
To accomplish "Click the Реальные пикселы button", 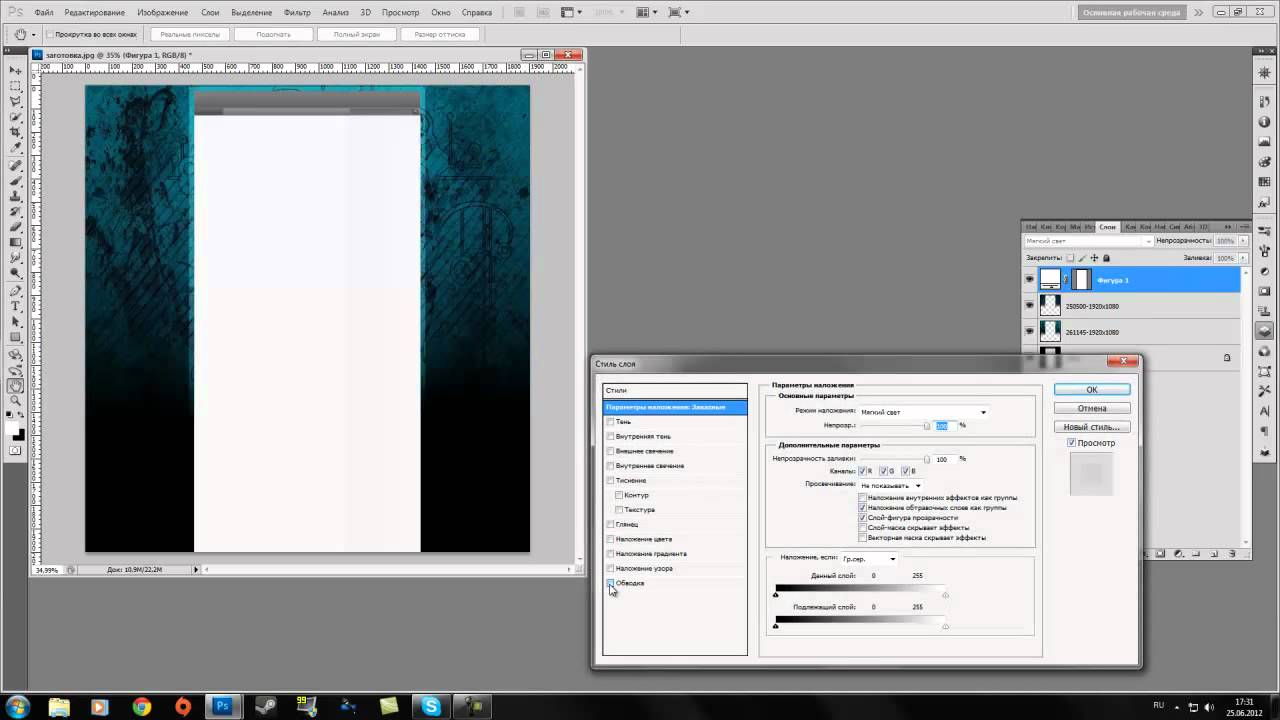I will click(x=190, y=34).
